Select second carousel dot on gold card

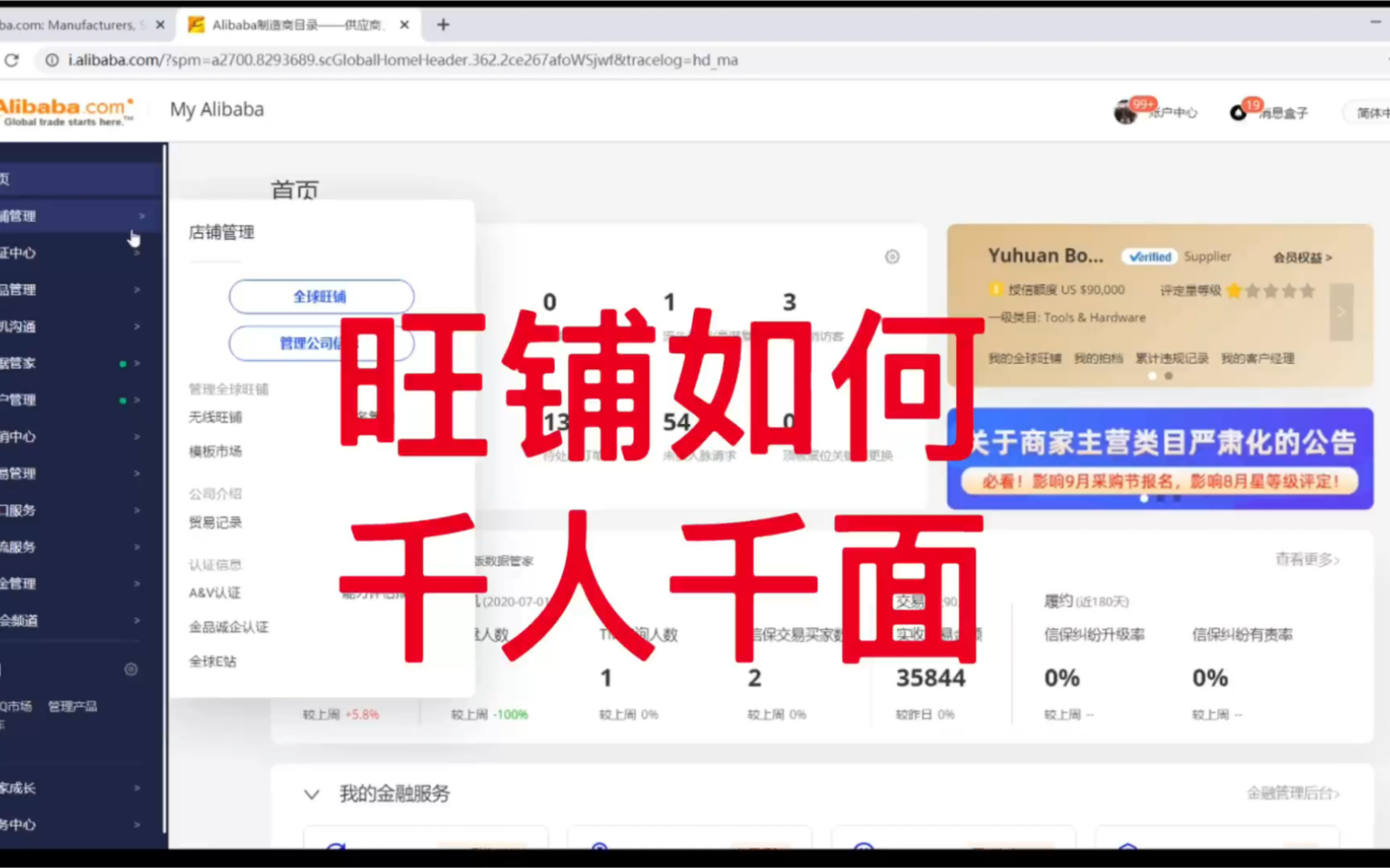pos(1168,376)
